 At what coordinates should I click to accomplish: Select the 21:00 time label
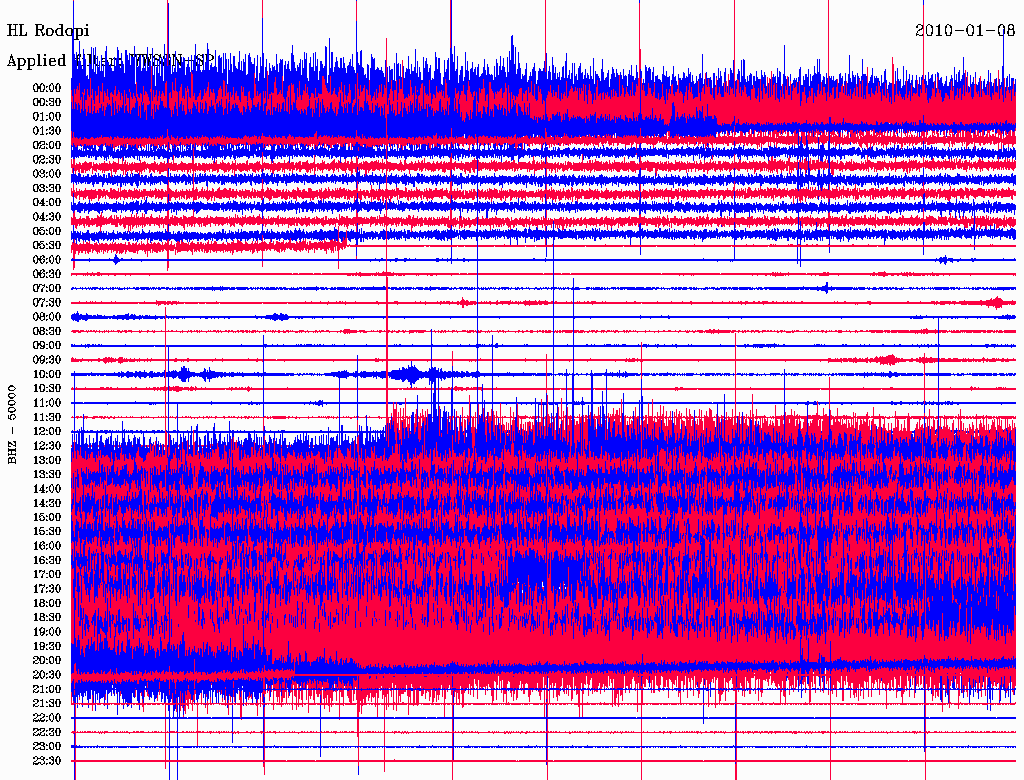(x=47, y=689)
